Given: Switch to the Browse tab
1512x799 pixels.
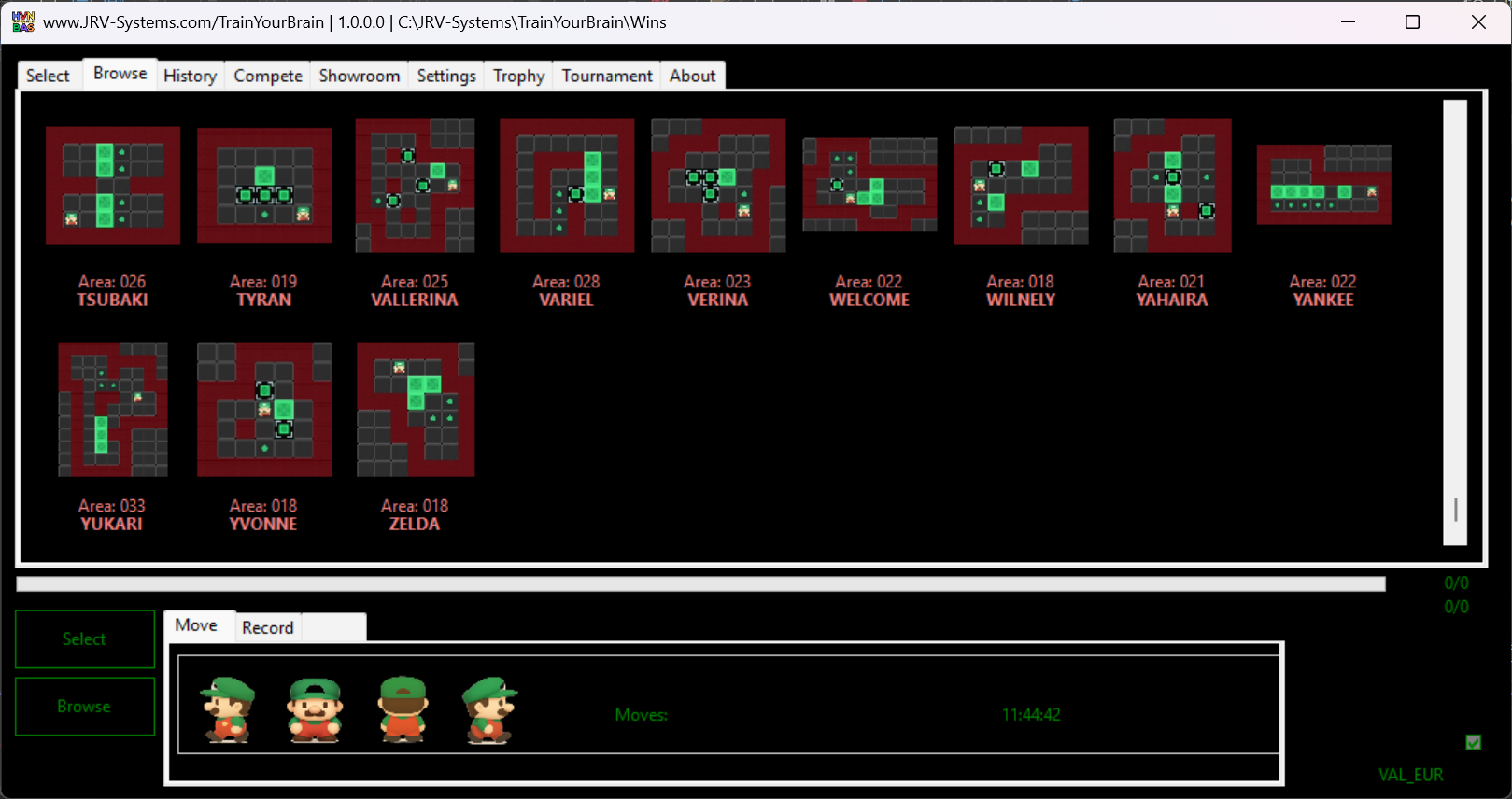Looking at the screenshot, I should pos(120,74).
